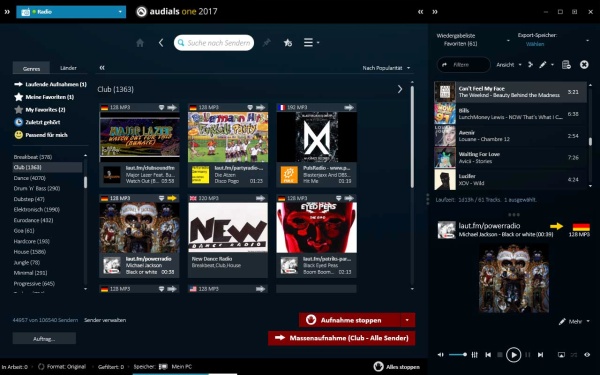Select track 'Can't Feel My Face'
Screen dimensions: 600x375
point(510,92)
